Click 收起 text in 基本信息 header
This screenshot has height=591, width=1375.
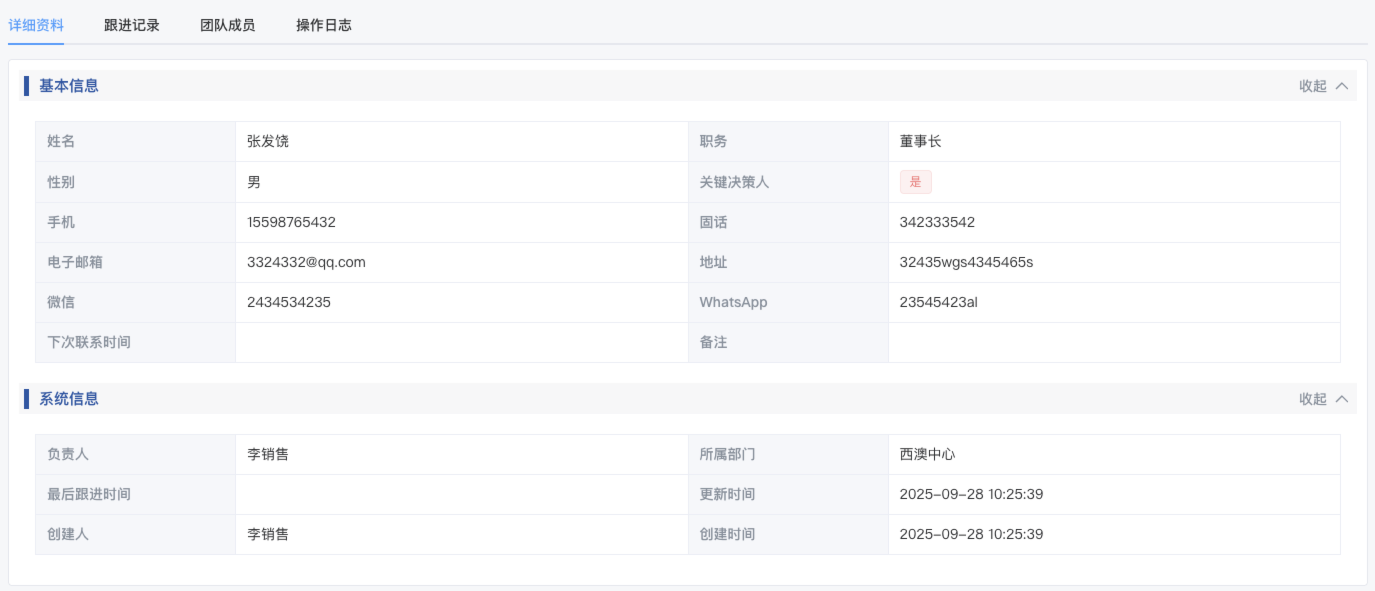click(1312, 86)
